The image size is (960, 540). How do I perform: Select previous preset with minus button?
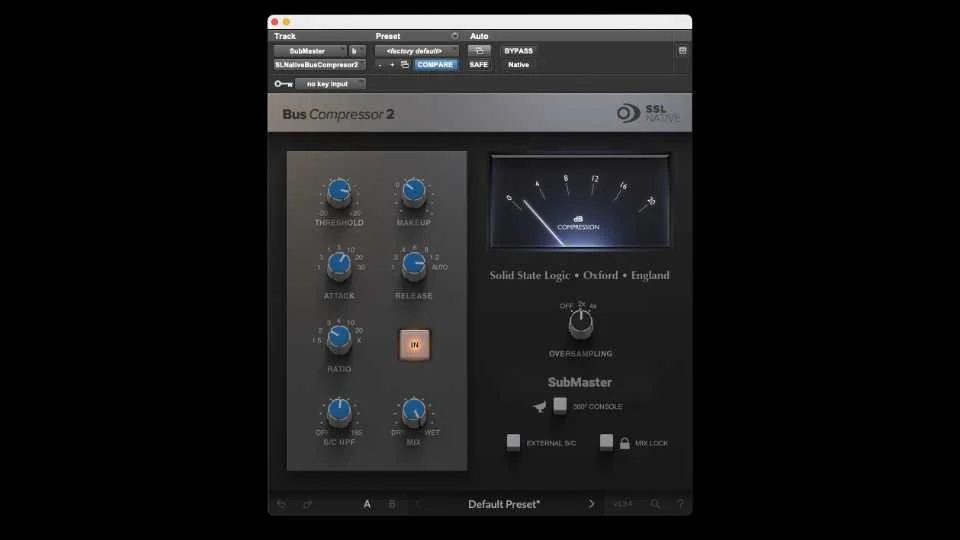coord(380,64)
